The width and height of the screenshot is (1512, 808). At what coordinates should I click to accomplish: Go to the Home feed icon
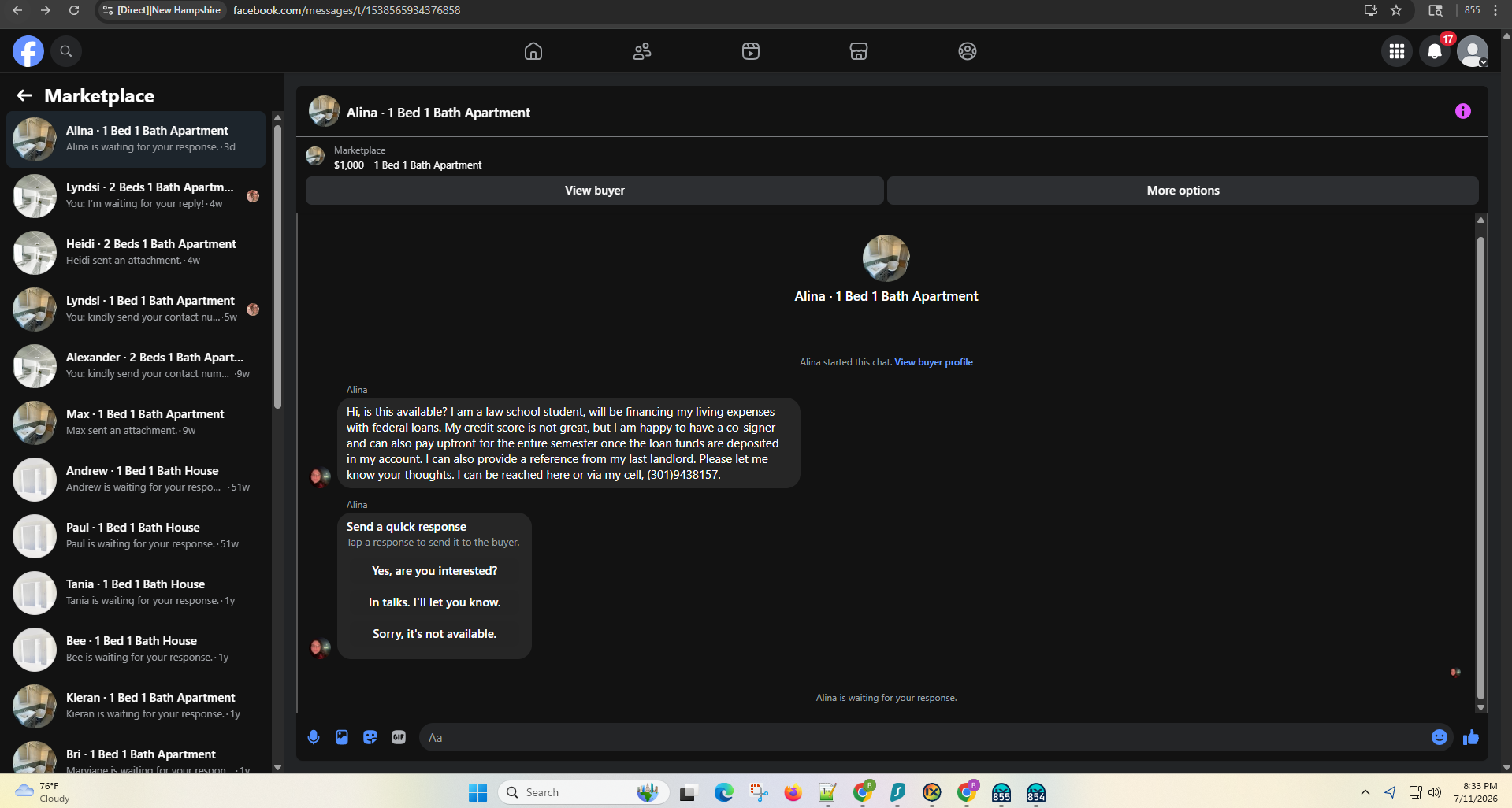tap(533, 51)
